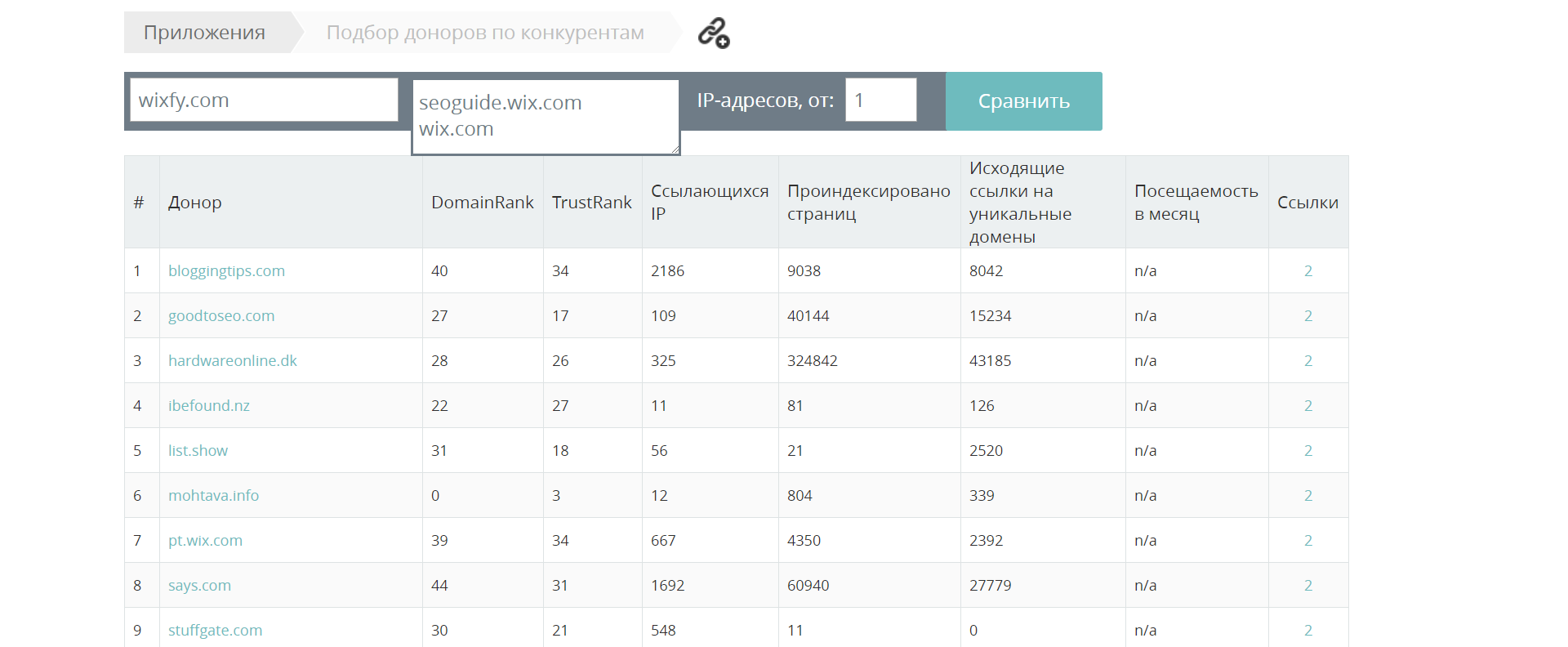Click the Ссылающихся IP column header
This screenshot has width=1568, height=647.
[710, 203]
